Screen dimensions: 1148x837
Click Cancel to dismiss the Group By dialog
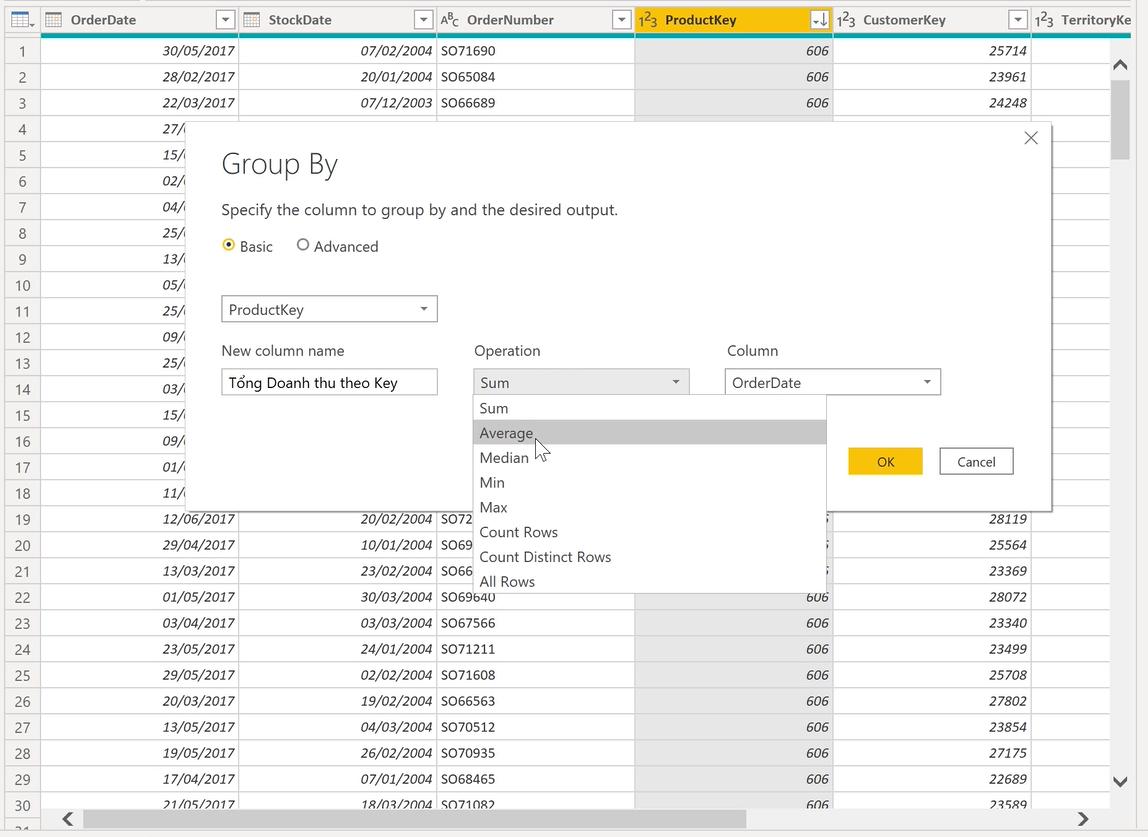point(975,461)
